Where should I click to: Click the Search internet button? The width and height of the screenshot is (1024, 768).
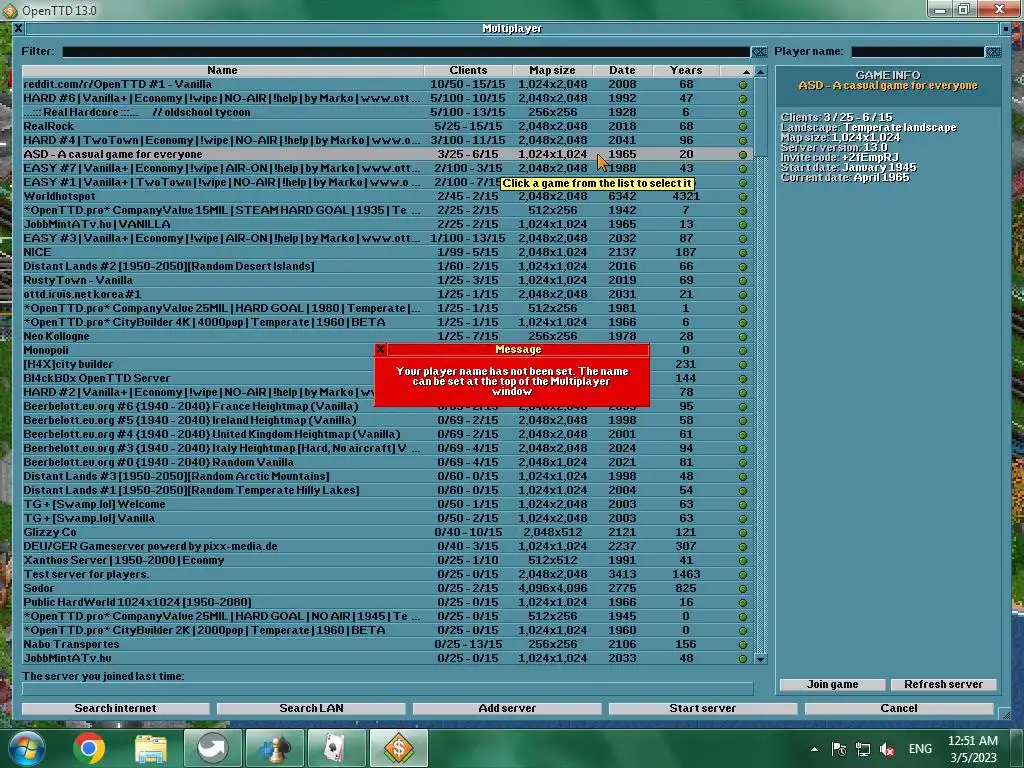[x=116, y=709]
